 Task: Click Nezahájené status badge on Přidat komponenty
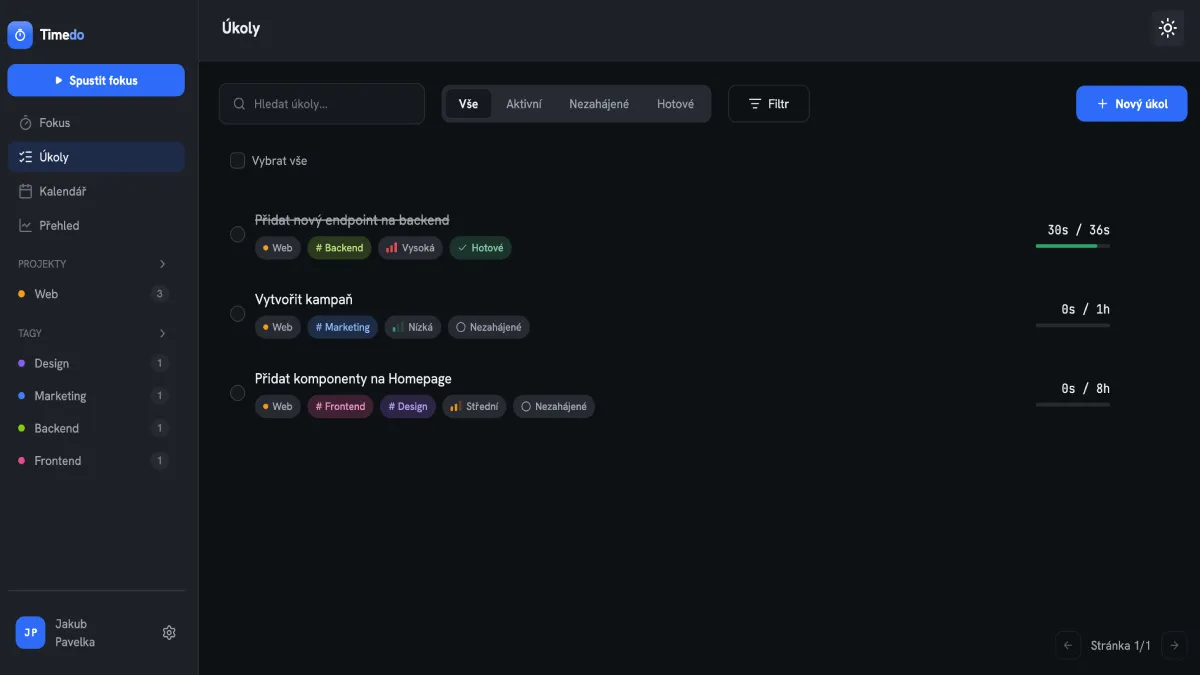(554, 407)
